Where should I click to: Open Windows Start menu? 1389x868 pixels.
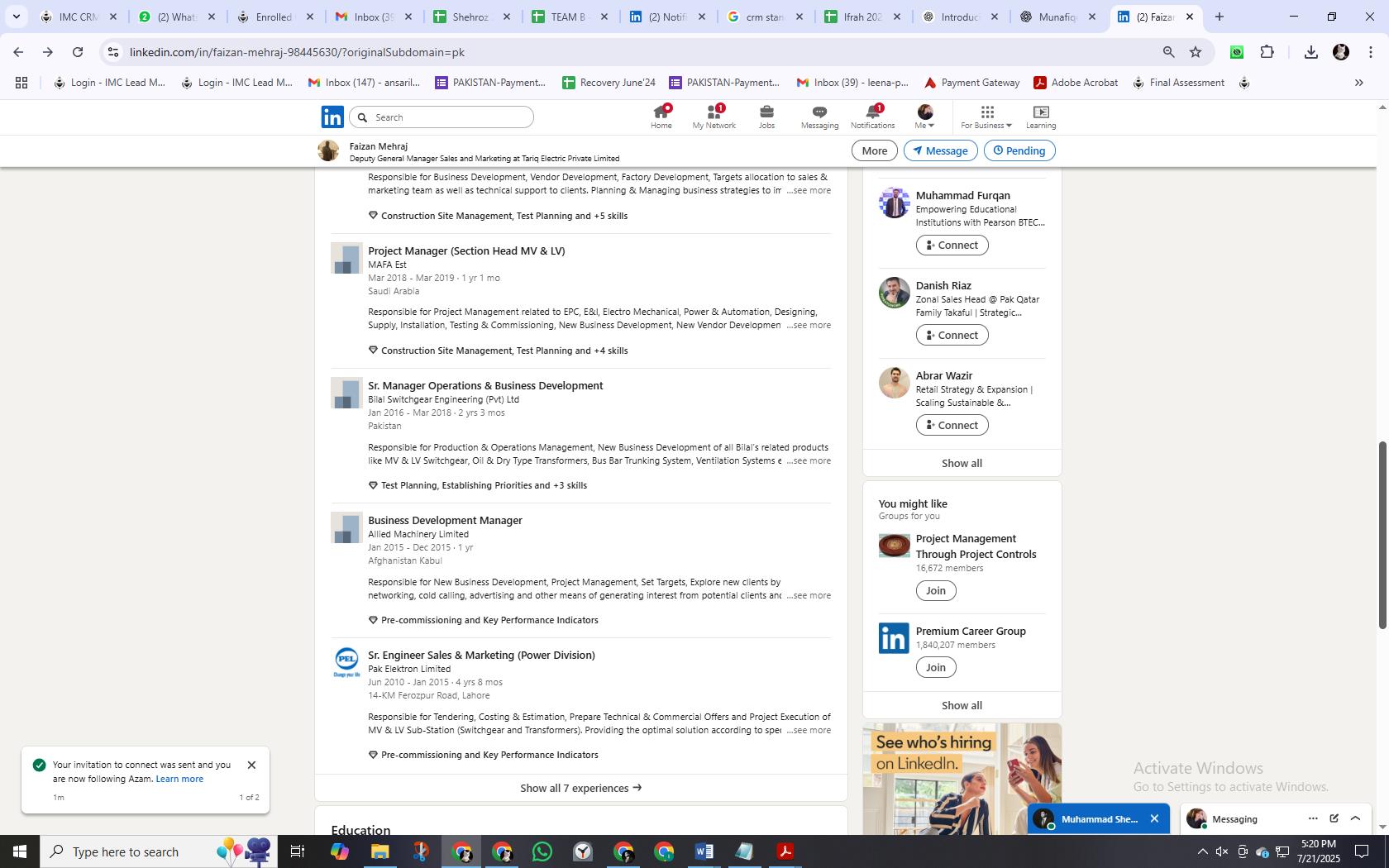click(20, 851)
